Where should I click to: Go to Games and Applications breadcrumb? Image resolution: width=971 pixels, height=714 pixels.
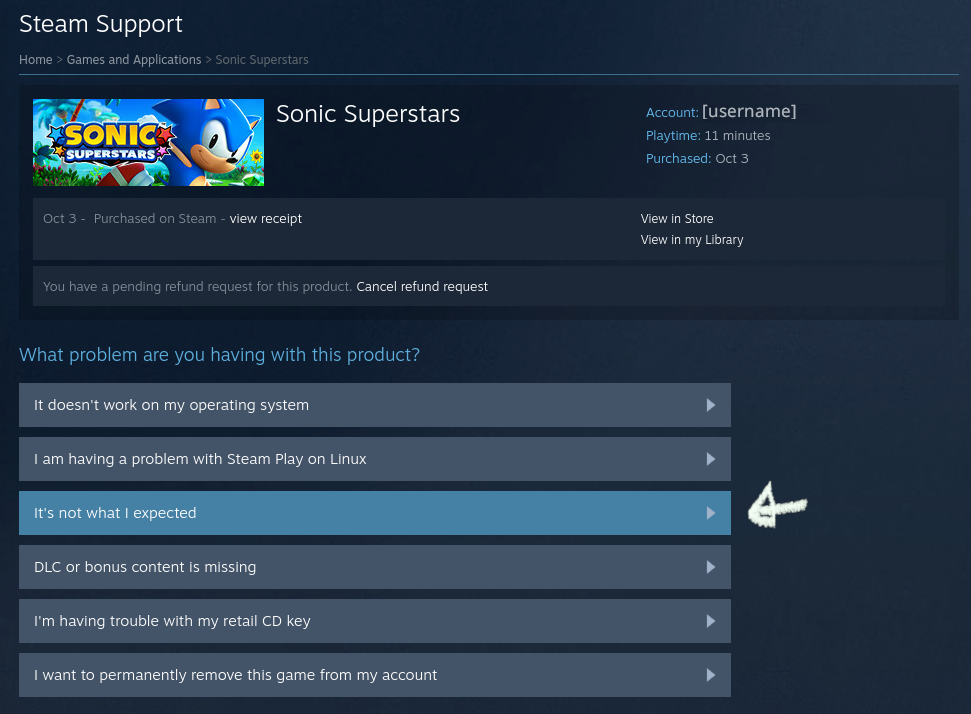coord(134,60)
